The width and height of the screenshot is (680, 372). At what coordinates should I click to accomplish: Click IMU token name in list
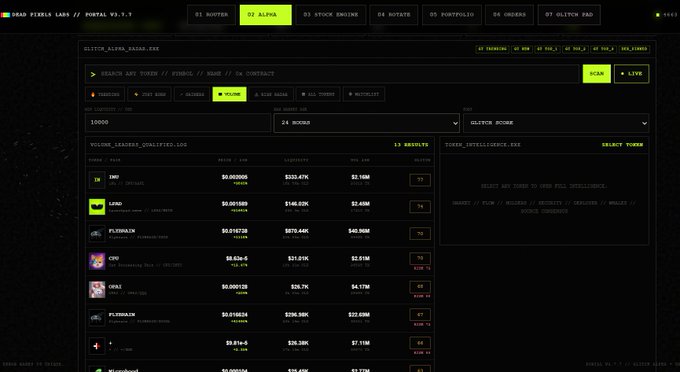114,177
